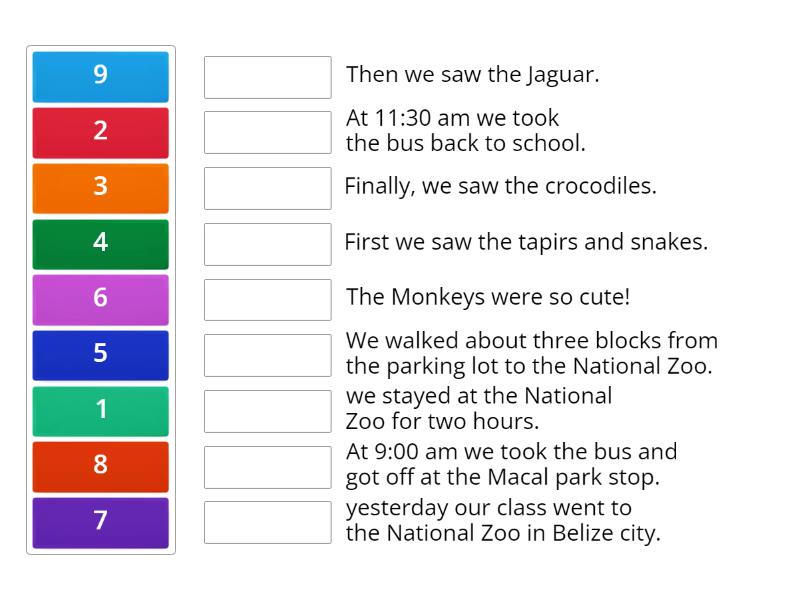Select the red number 2 tile

point(100,132)
